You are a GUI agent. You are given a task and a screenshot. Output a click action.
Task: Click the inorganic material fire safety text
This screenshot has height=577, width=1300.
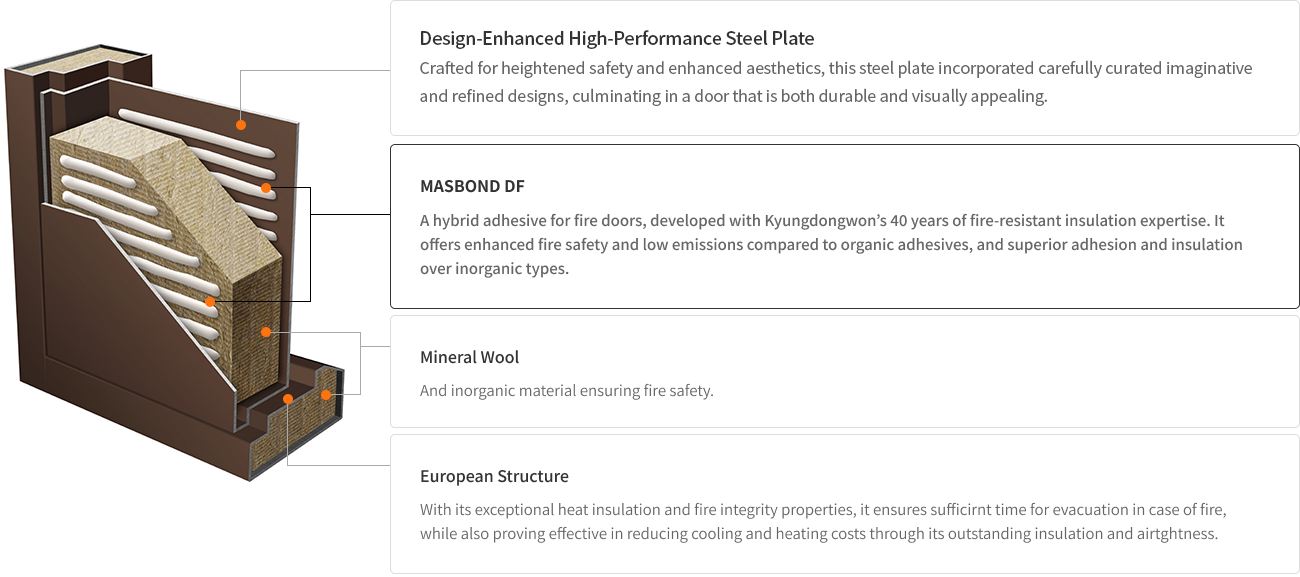click(566, 390)
